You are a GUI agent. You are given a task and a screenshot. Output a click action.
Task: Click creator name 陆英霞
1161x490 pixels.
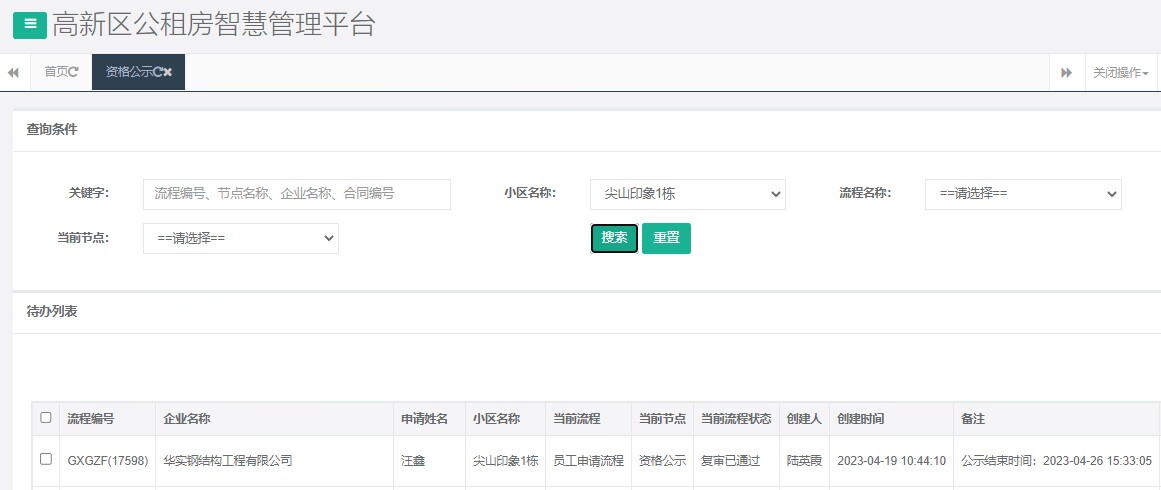click(x=804, y=460)
